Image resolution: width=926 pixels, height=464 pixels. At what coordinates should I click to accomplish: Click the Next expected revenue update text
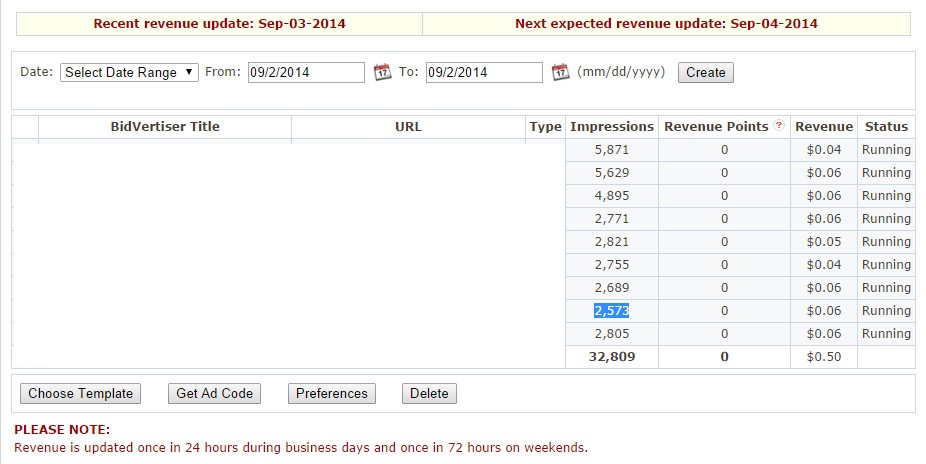[666, 24]
